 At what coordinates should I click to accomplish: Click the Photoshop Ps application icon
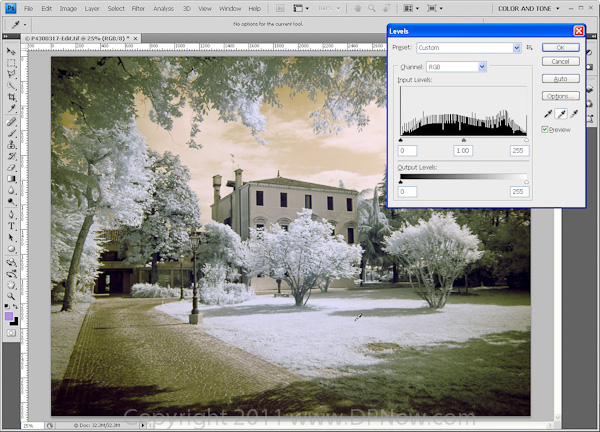point(9,8)
